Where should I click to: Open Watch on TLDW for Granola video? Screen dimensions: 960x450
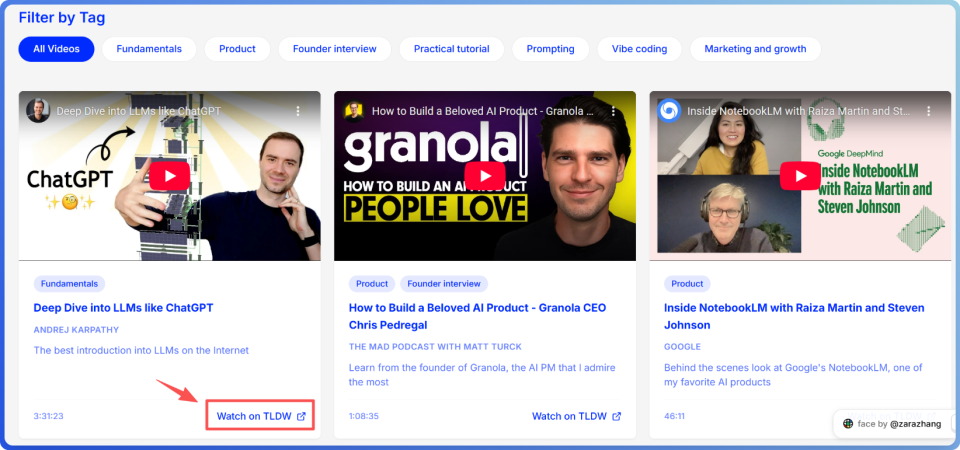576,416
